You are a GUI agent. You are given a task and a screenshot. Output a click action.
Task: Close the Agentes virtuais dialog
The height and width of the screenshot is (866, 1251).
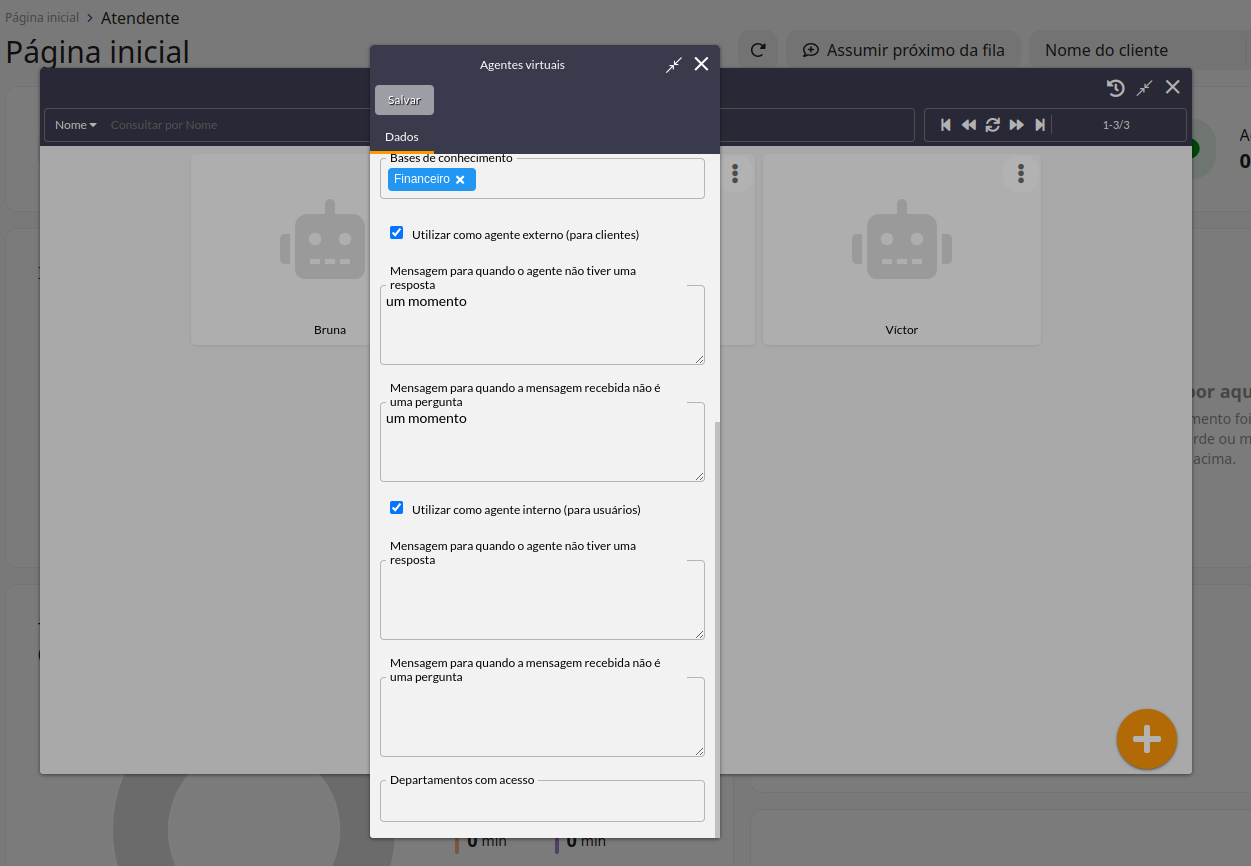tap(701, 64)
